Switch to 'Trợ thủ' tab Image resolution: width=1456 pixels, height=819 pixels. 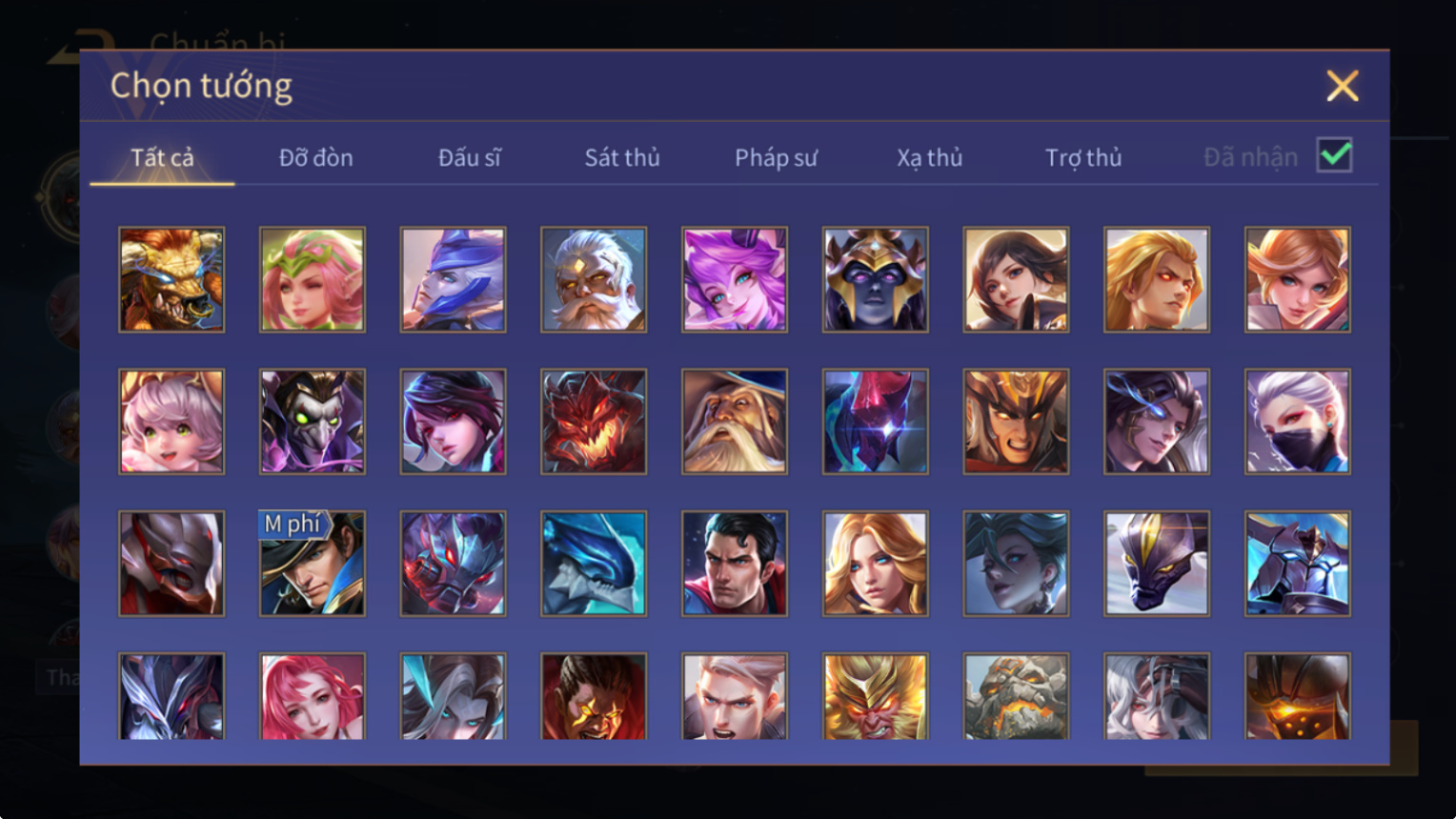click(x=1083, y=157)
